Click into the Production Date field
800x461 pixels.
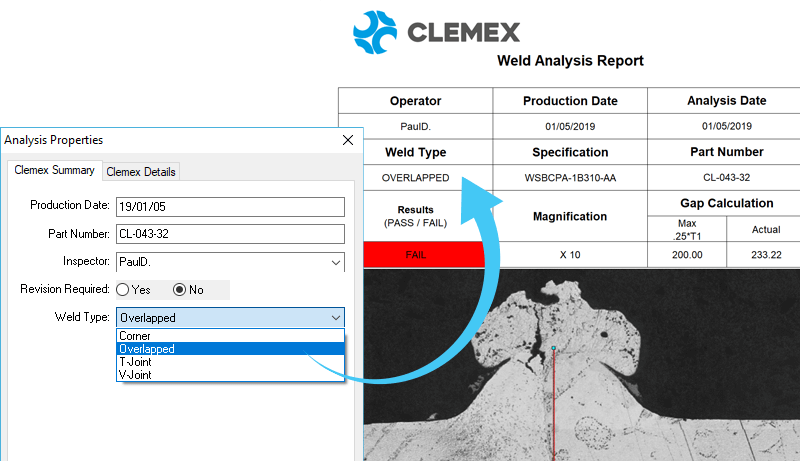[x=230, y=207]
